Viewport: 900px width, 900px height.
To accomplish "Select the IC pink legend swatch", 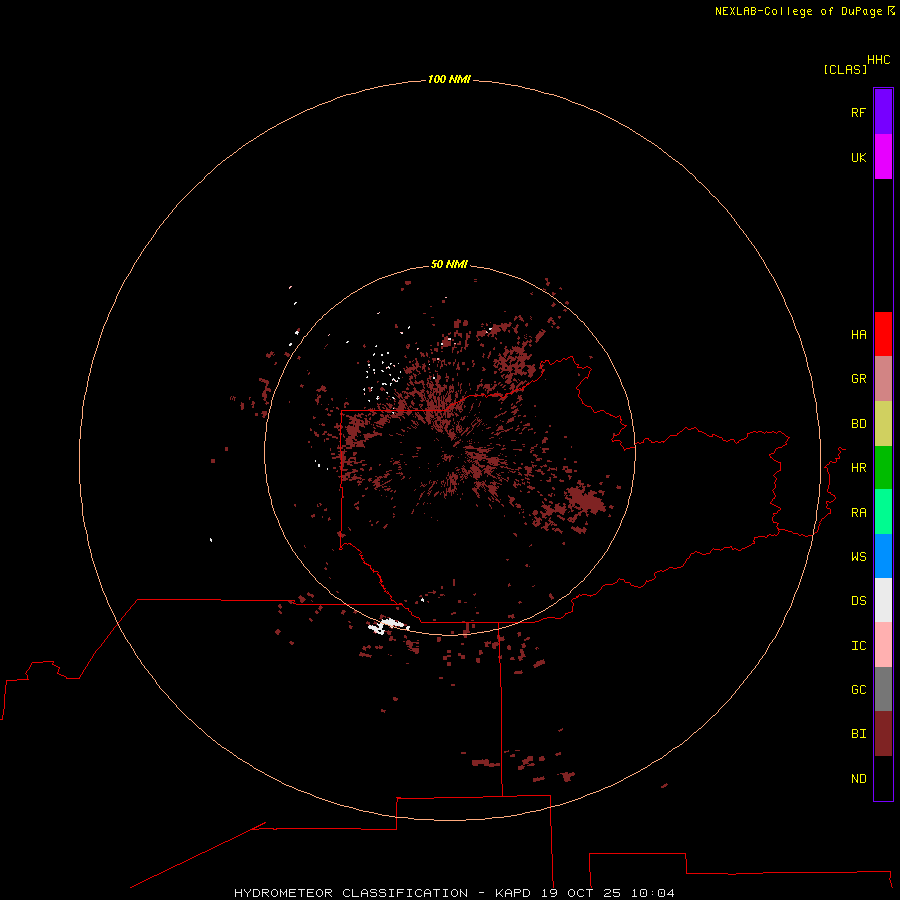I will [883, 645].
